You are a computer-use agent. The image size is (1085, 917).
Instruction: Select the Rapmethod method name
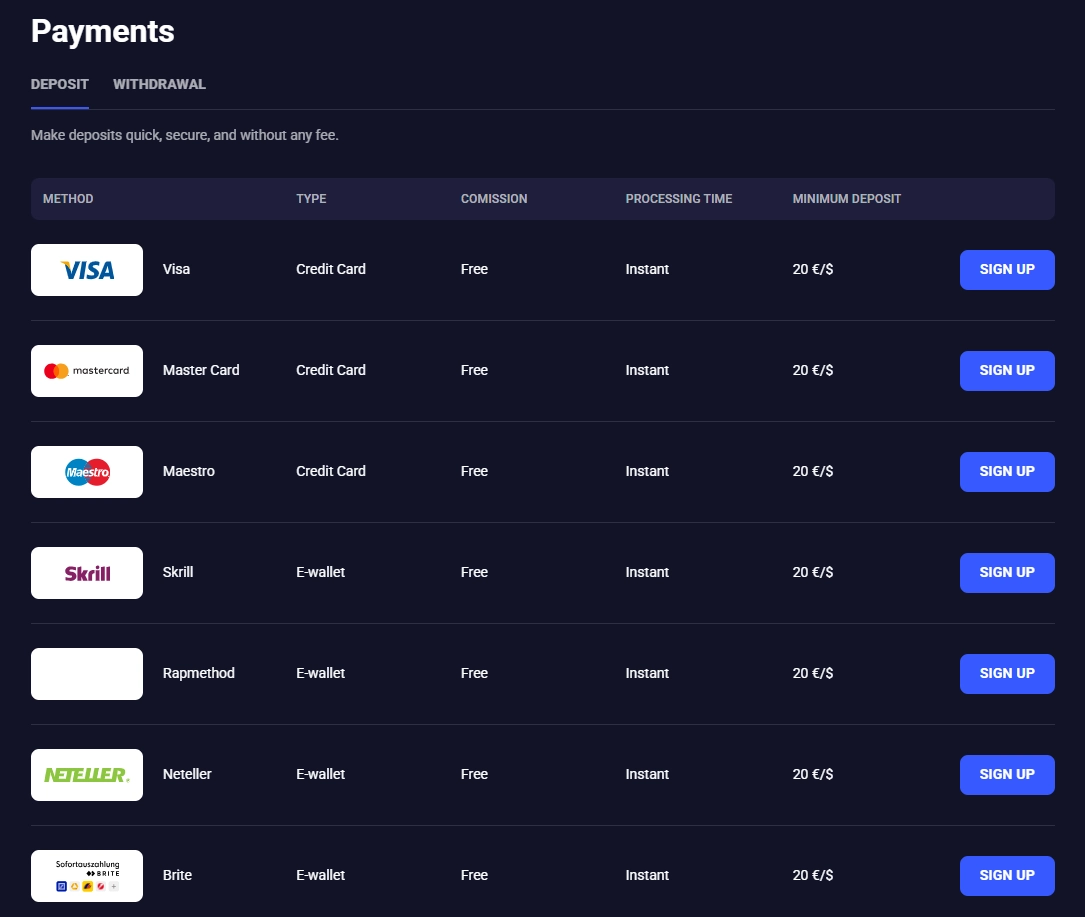(199, 673)
